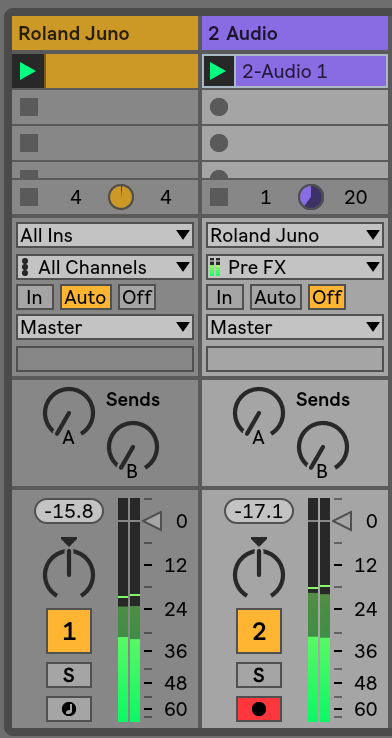Image resolution: width=392 pixels, height=738 pixels.
Task: Toggle the 2 Audio track activator 2
Action: coord(259,631)
